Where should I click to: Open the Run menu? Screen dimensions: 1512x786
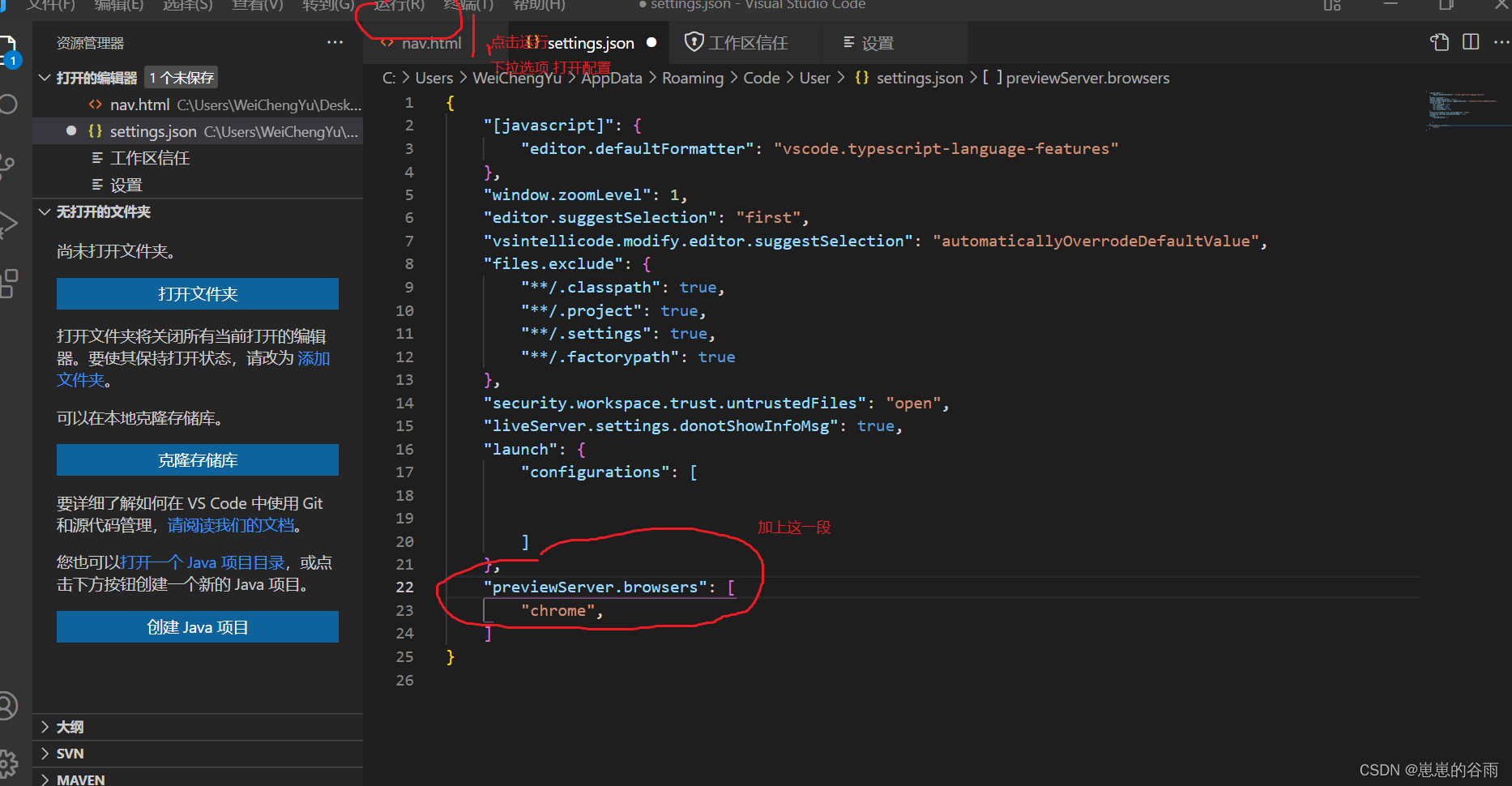pos(399,5)
